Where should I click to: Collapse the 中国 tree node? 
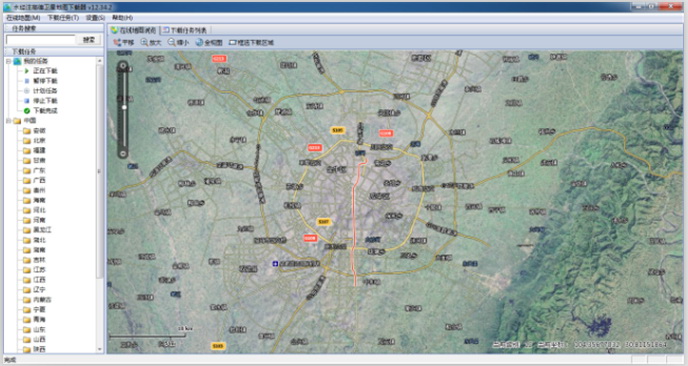[8, 120]
